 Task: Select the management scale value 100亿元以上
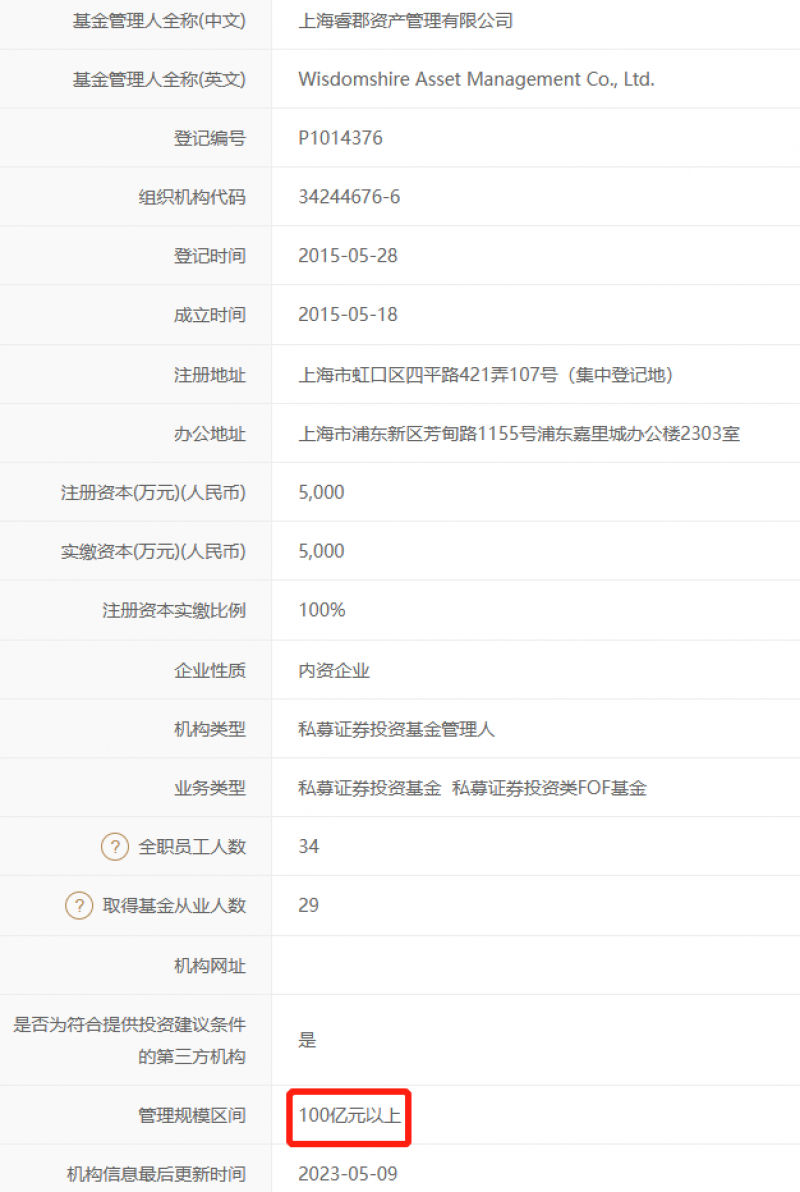[349, 1116]
